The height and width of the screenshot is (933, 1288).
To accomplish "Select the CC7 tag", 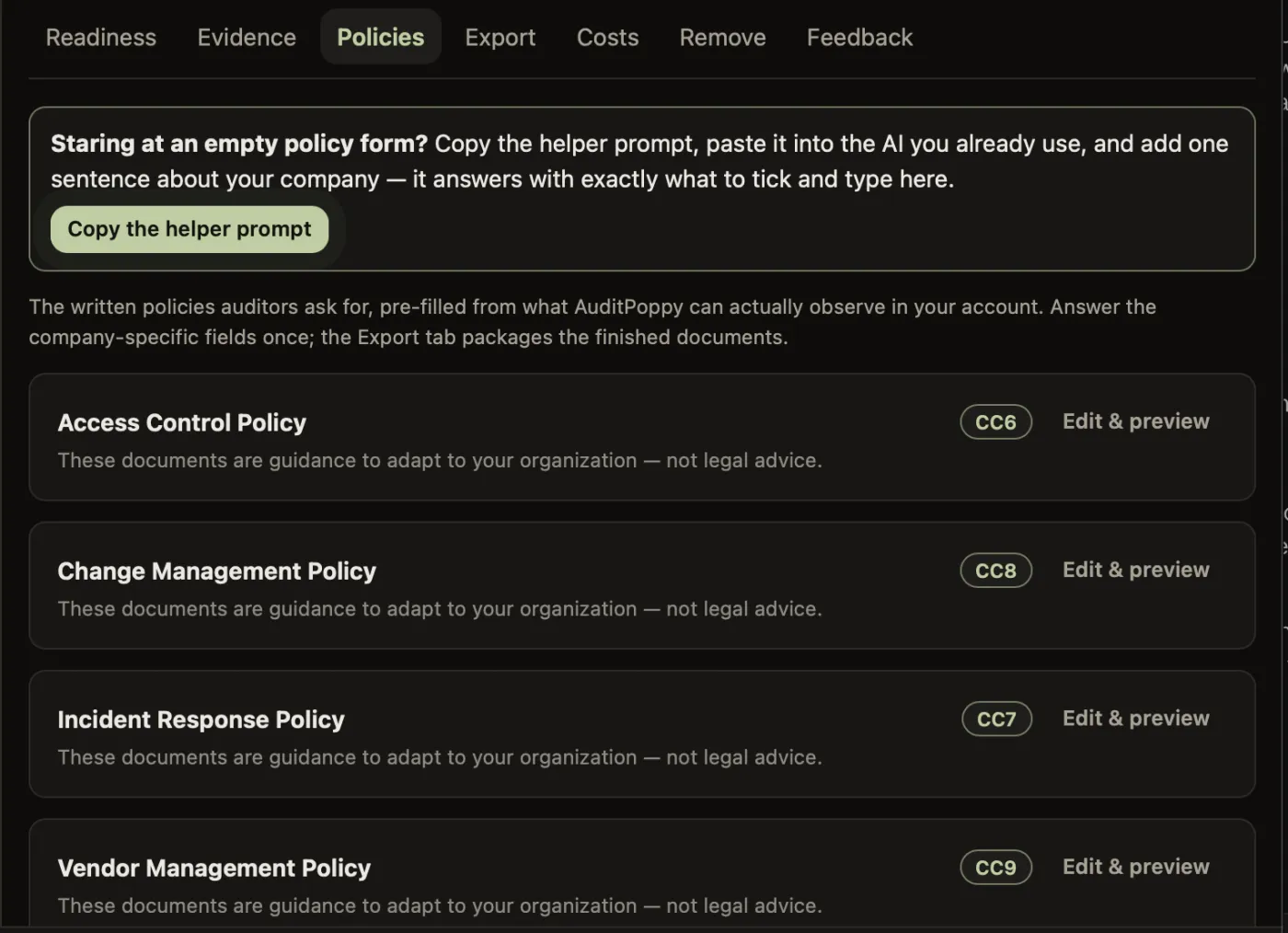I will [x=996, y=719].
